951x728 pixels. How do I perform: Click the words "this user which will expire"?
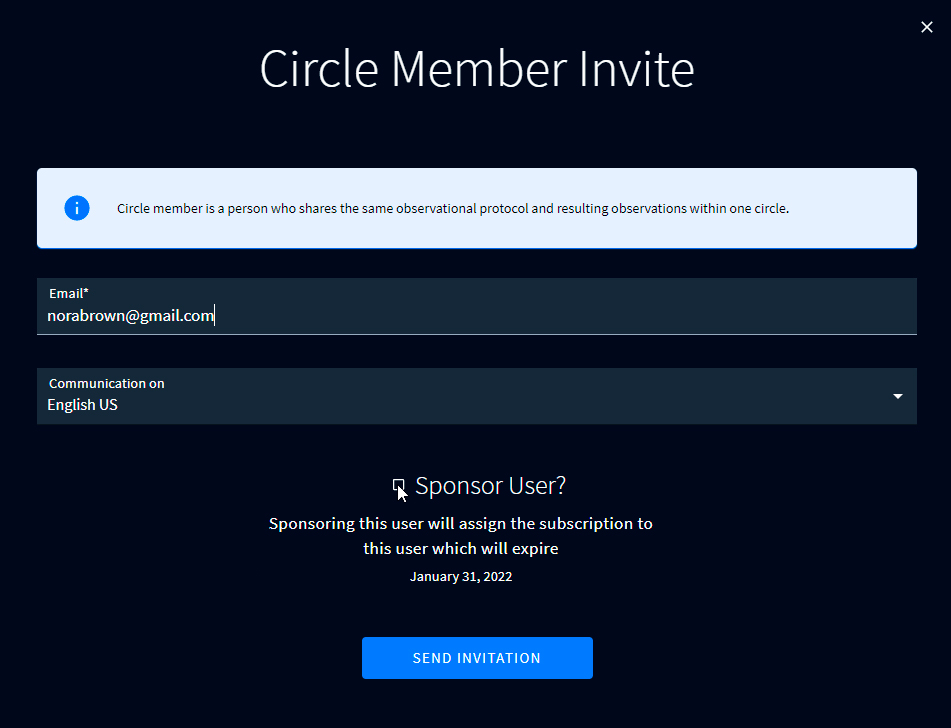[460, 549]
